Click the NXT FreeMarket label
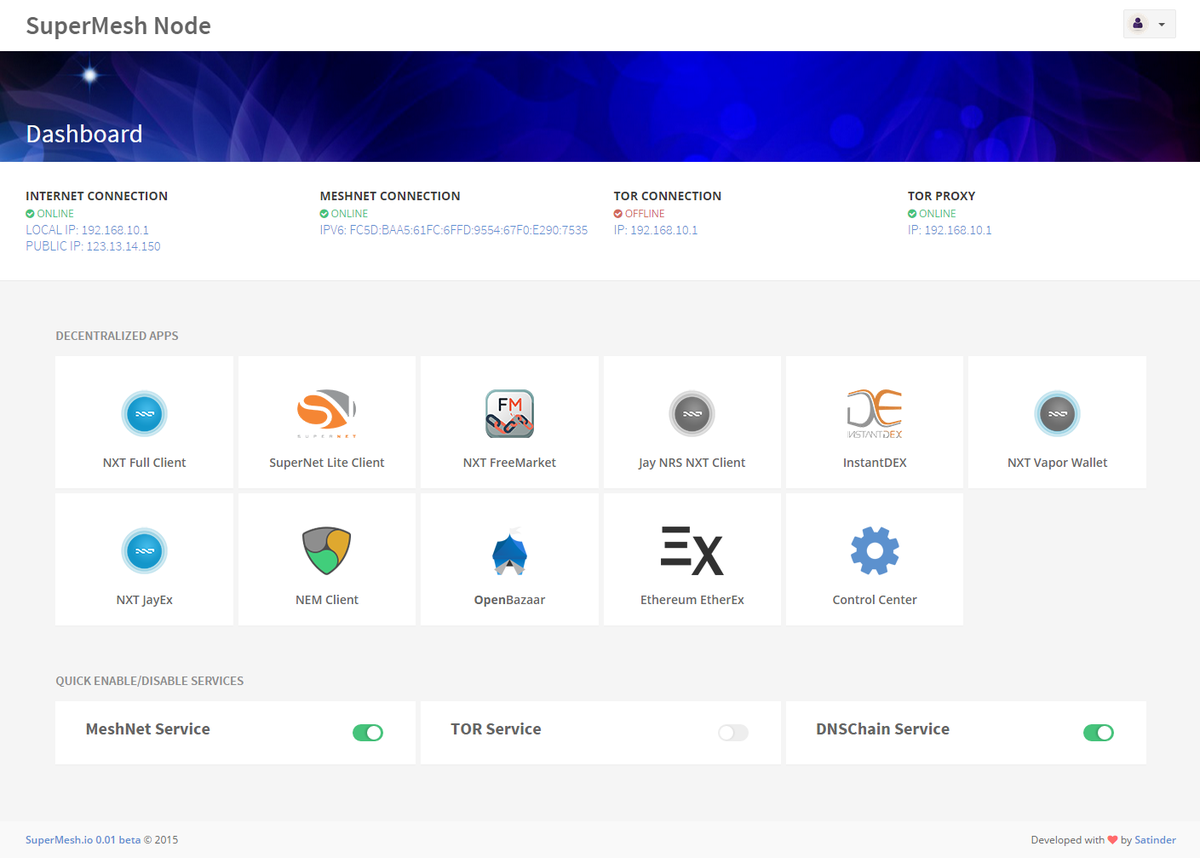 [509, 462]
